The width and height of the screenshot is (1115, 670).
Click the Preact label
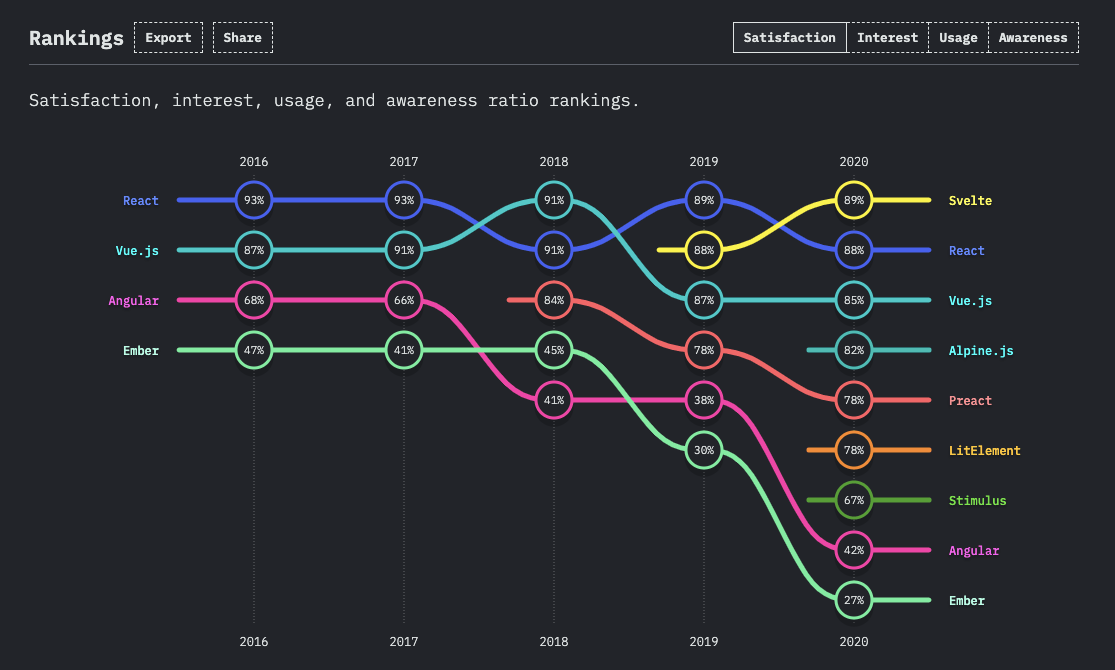(970, 400)
